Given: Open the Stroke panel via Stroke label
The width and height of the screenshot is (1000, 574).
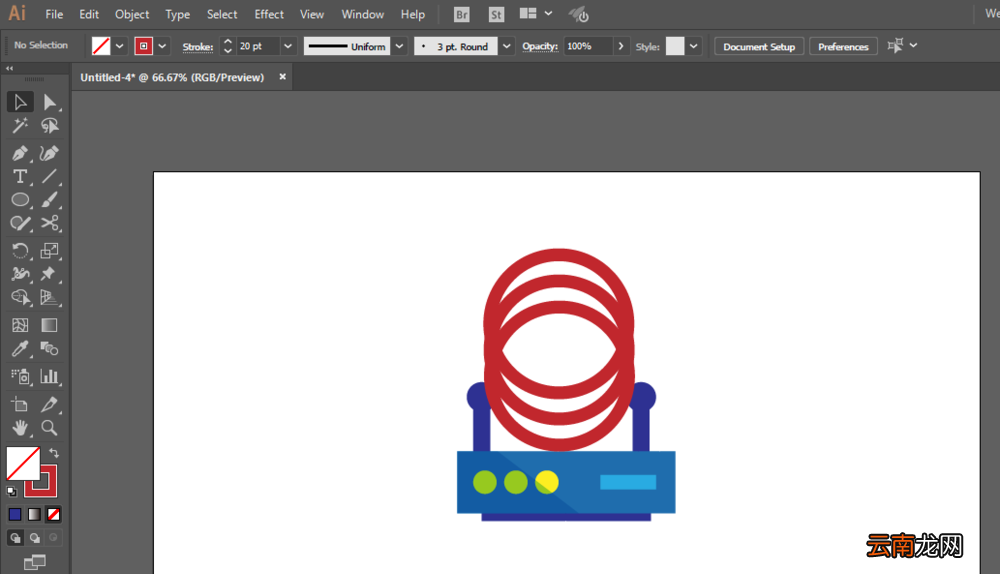Looking at the screenshot, I should pos(198,47).
